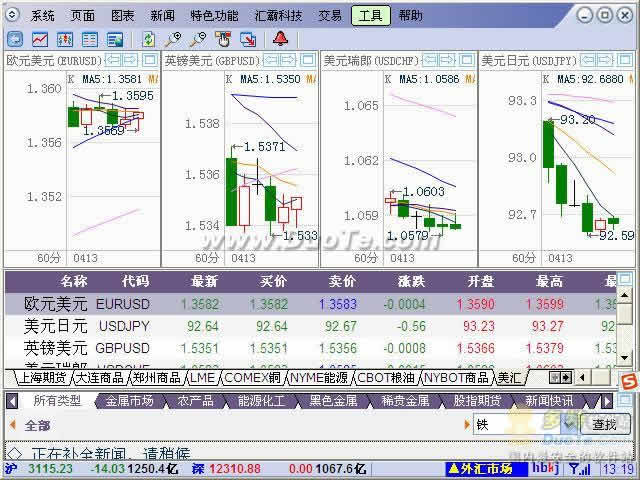Viewport: 640px width, 480px height.
Task: Click the back arrow toolbar icon
Action: (15, 39)
